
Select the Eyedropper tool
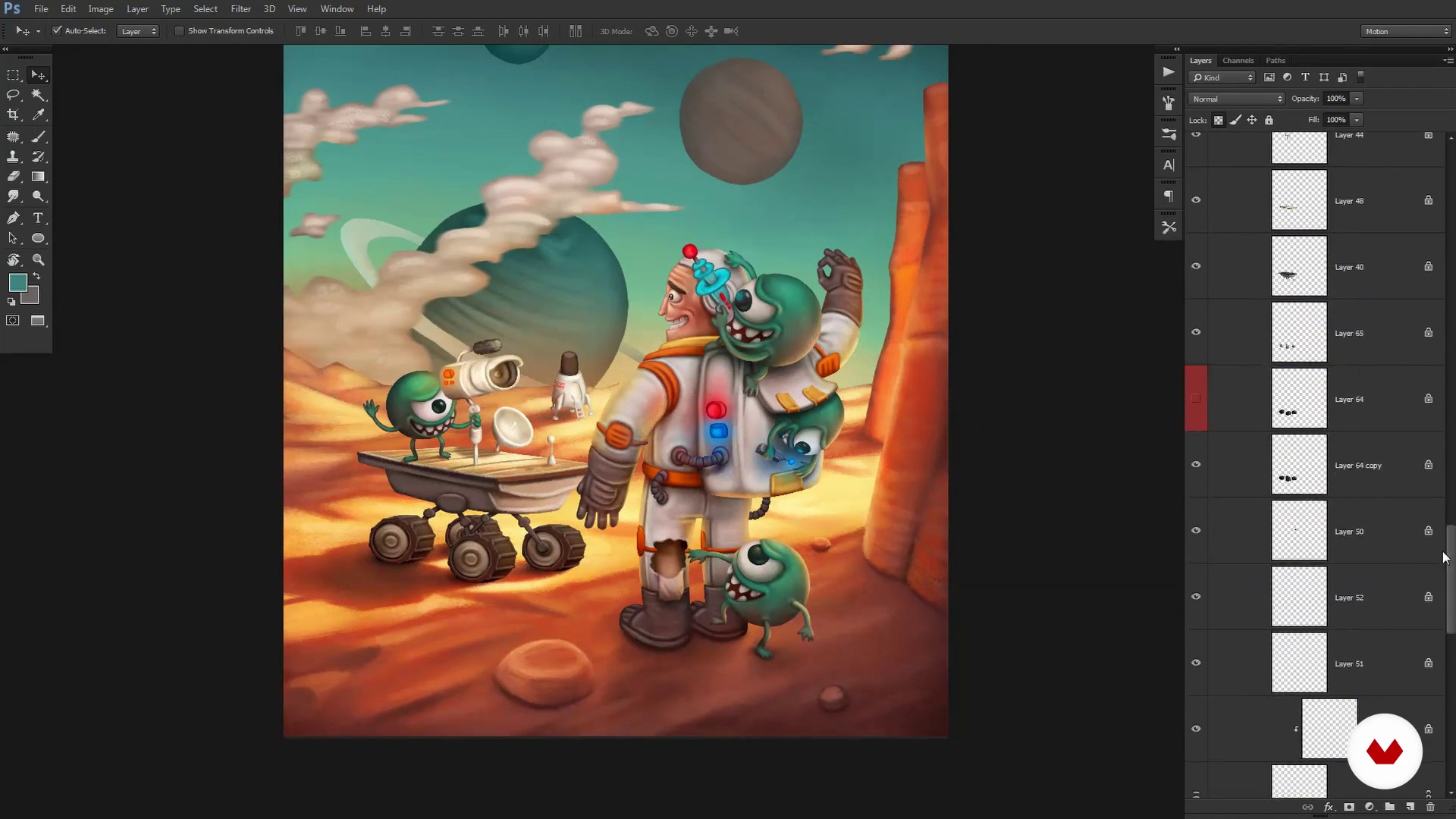coord(38,115)
